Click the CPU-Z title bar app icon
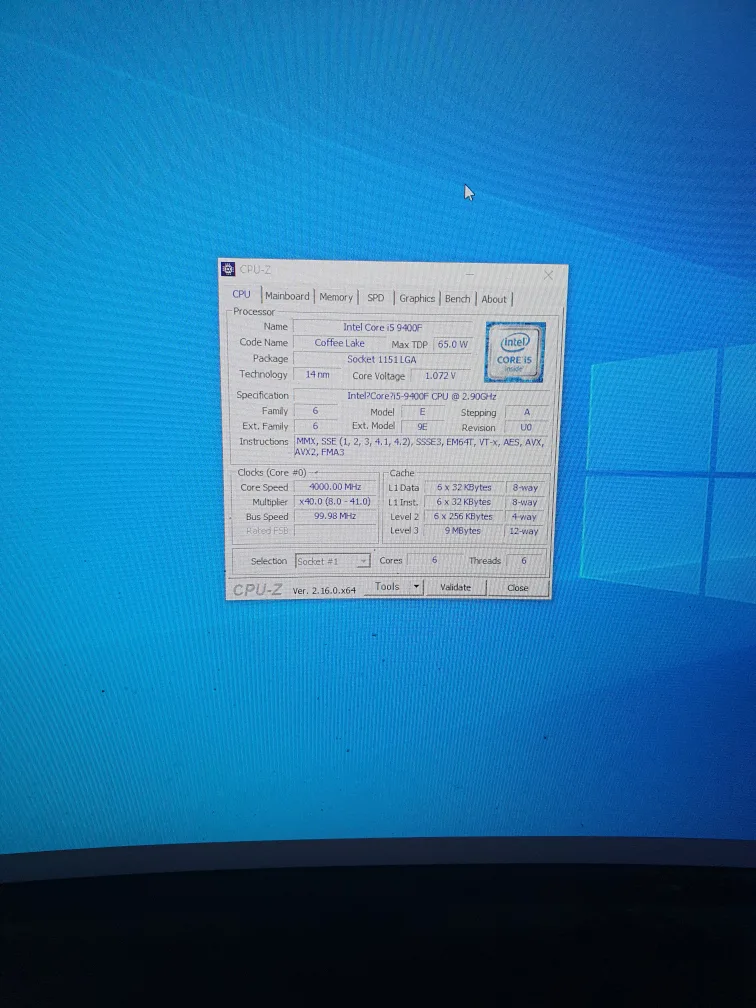 tap(228, 269)
